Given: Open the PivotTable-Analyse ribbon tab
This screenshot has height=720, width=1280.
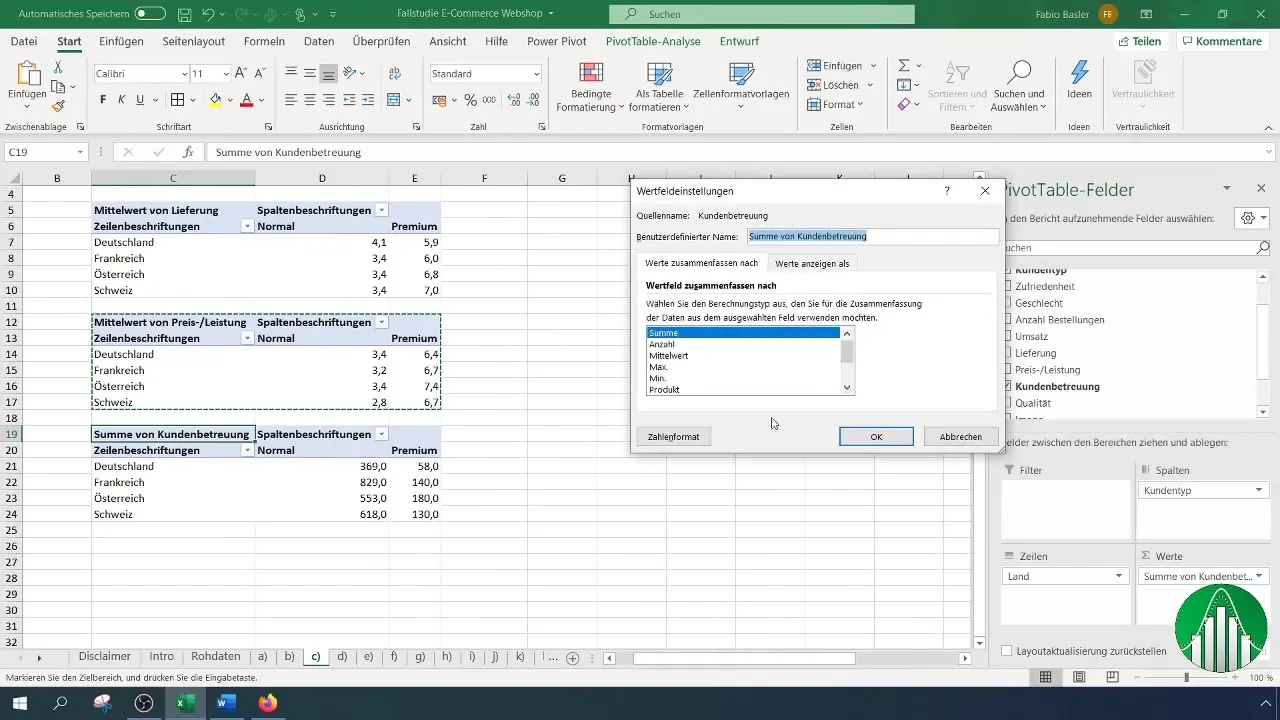Looking at the screenshot, I should (653, 41).
